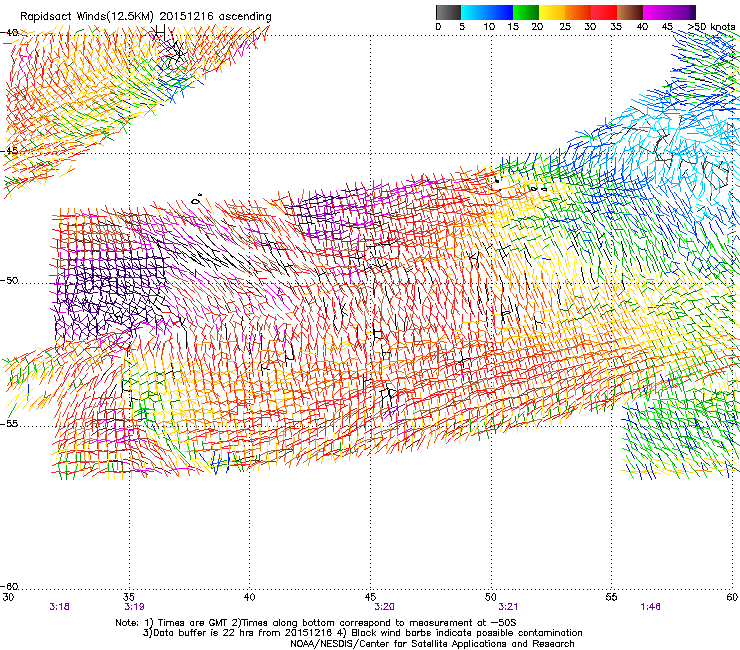
Task: Click the latitude label '-60'
Action: tap(9, 586)
